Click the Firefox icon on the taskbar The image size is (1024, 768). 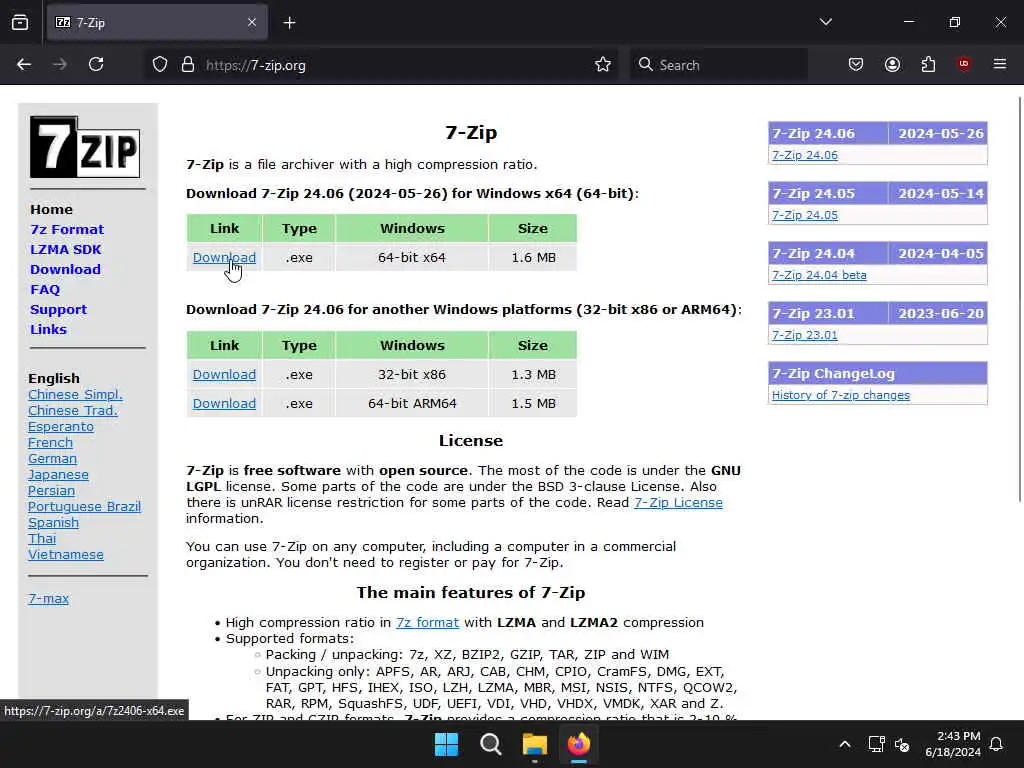[x=579, y=744]
